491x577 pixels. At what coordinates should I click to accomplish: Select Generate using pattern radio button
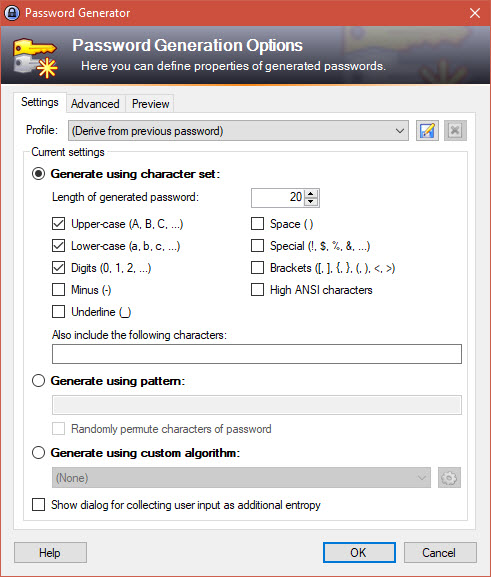pyautogui.click(x=38, y=380)
